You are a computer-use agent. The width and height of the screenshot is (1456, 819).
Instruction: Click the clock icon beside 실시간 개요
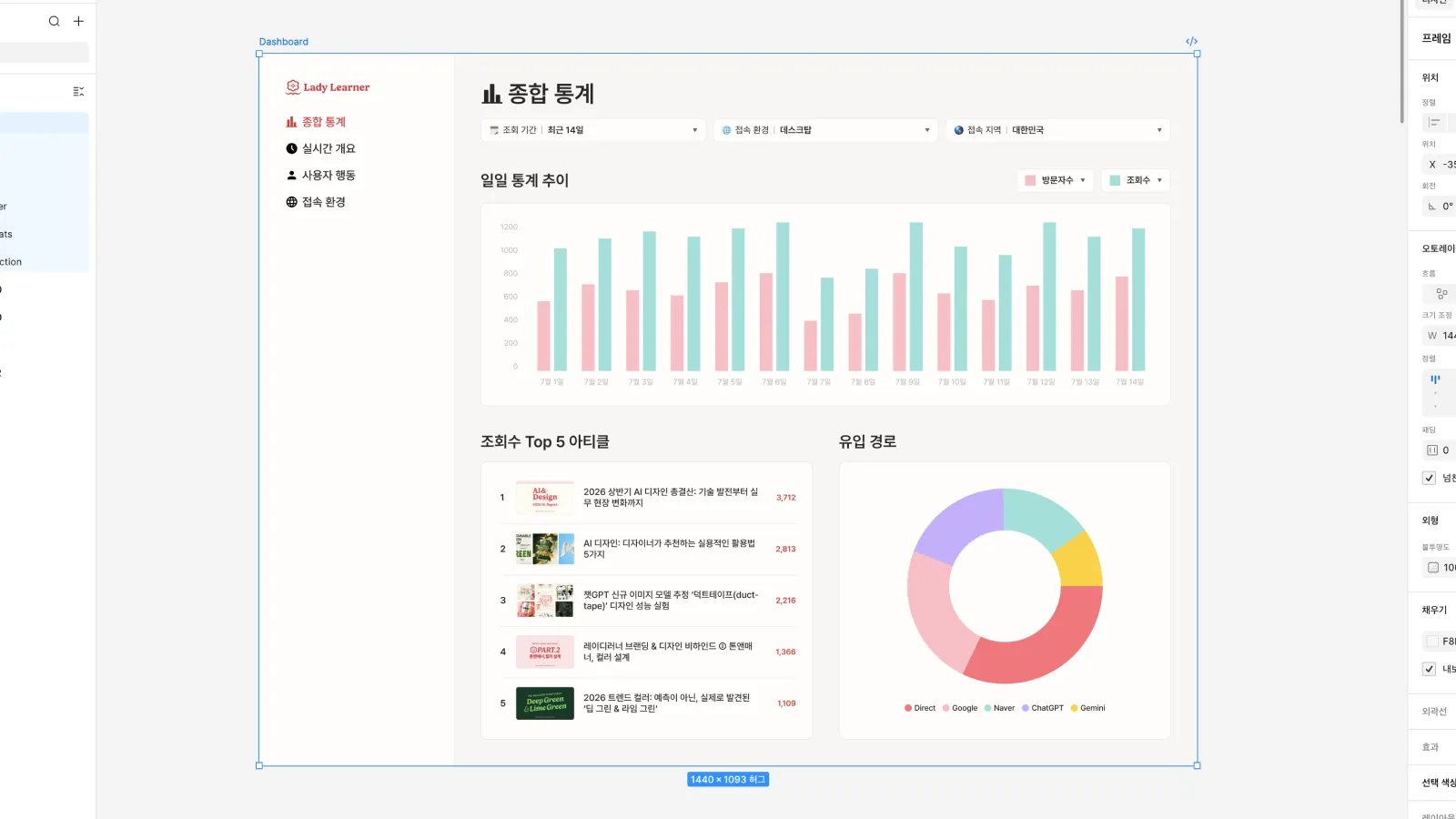(x=291, y=148)
